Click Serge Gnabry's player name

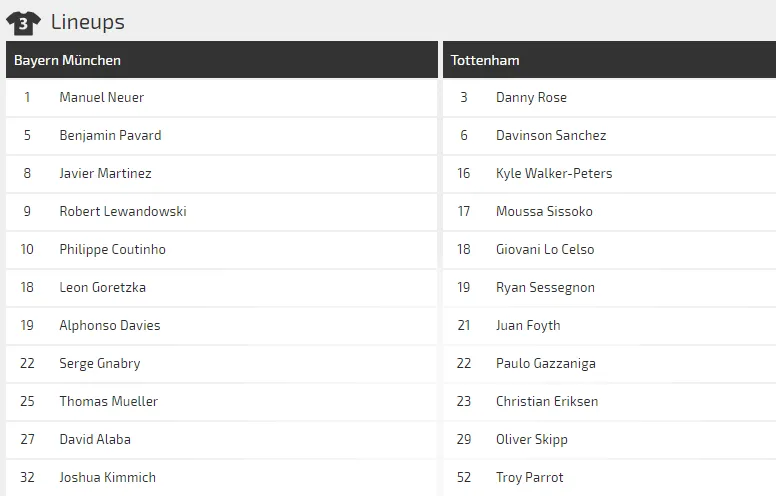(99, 363)
